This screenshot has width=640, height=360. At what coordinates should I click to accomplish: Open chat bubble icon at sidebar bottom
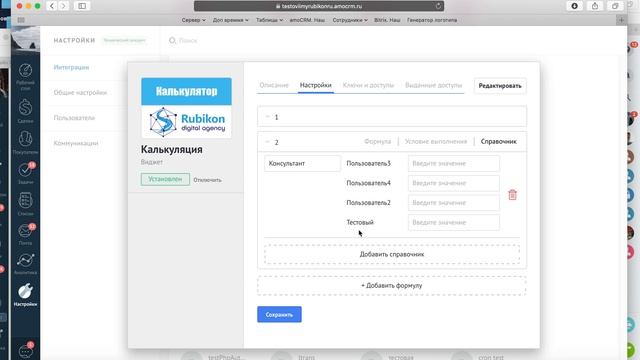coord(25,350)
